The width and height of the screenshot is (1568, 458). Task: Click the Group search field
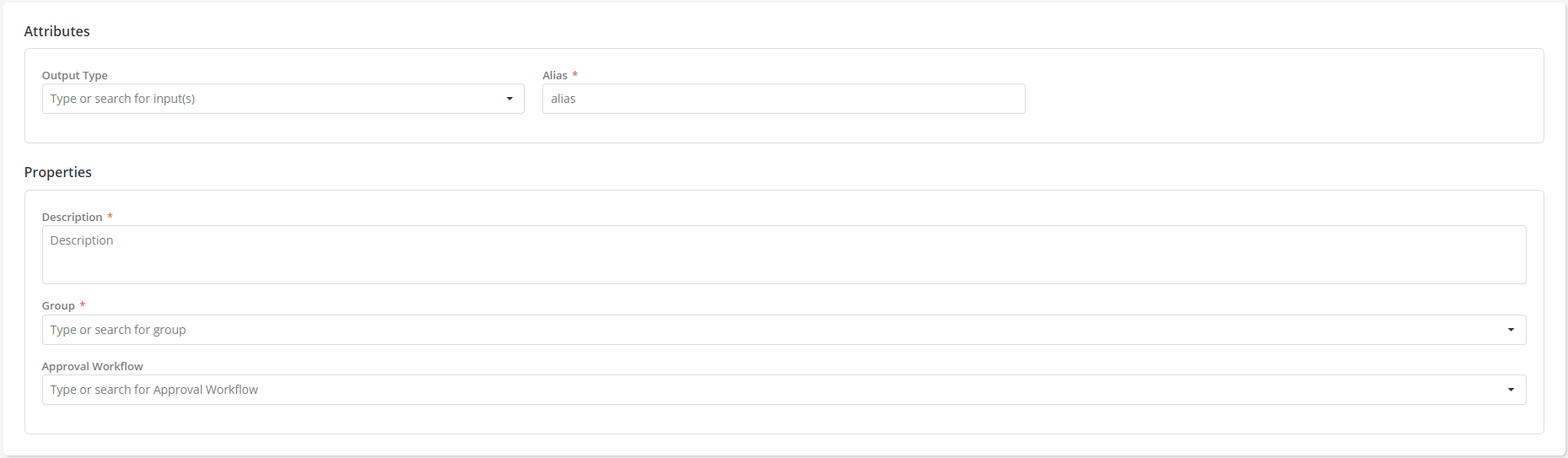click(759, 330)
